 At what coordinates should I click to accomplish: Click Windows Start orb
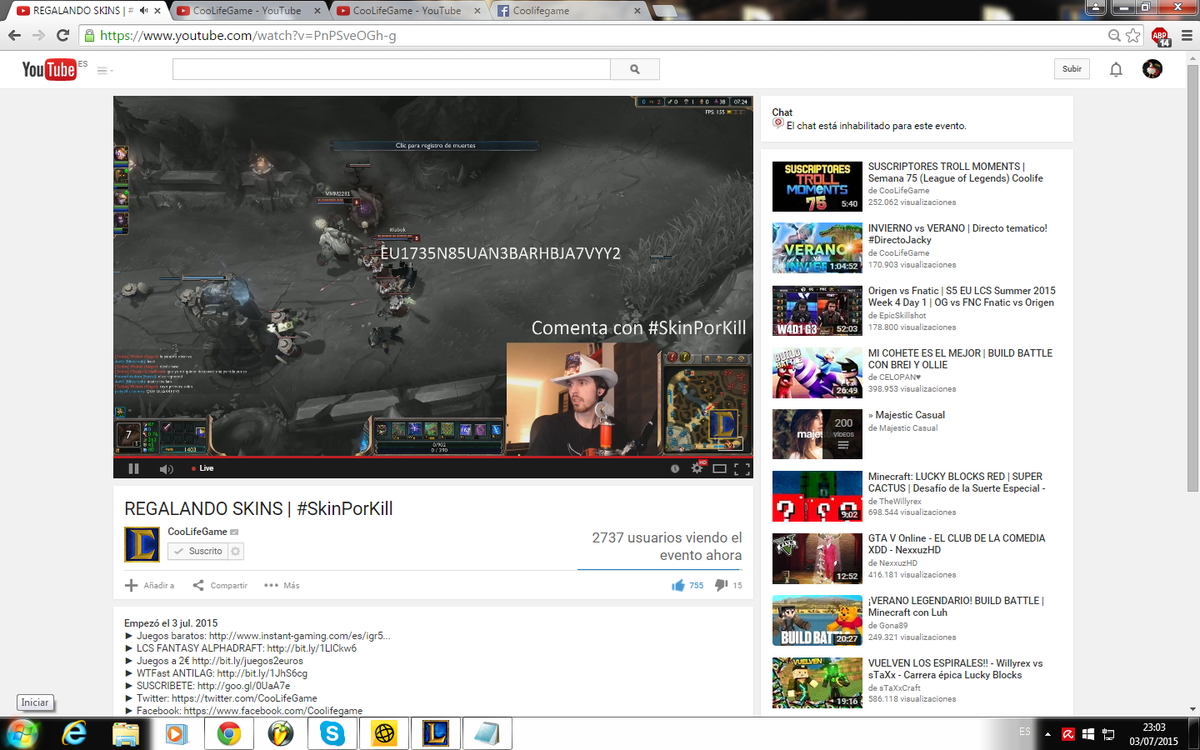20,732
